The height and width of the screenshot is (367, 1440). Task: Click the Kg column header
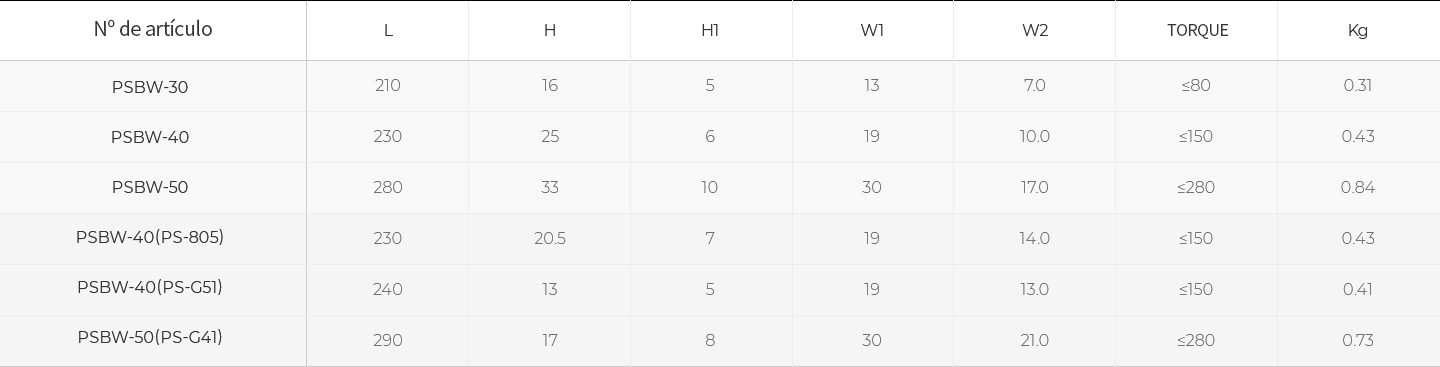tap(1358, 30)
